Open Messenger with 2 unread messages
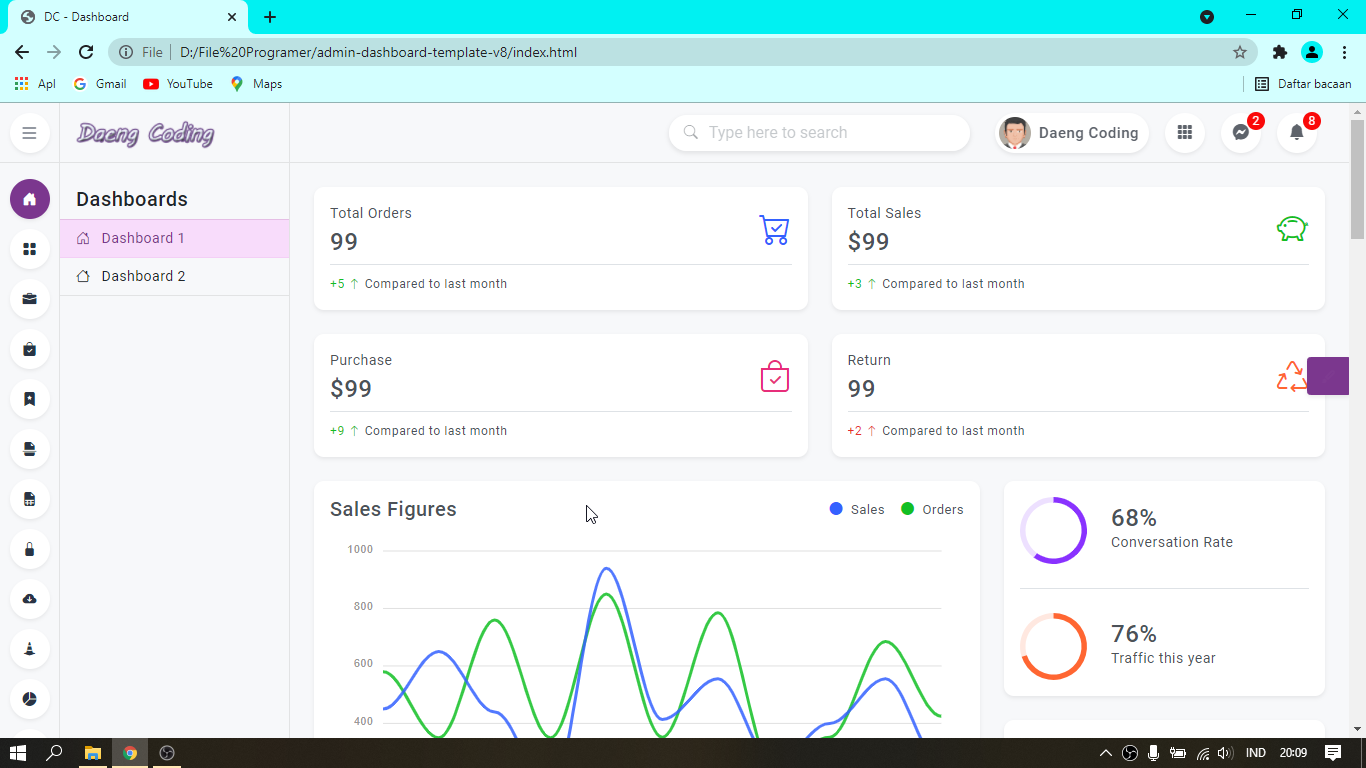1366x768 pixels. click(1241, 132)
